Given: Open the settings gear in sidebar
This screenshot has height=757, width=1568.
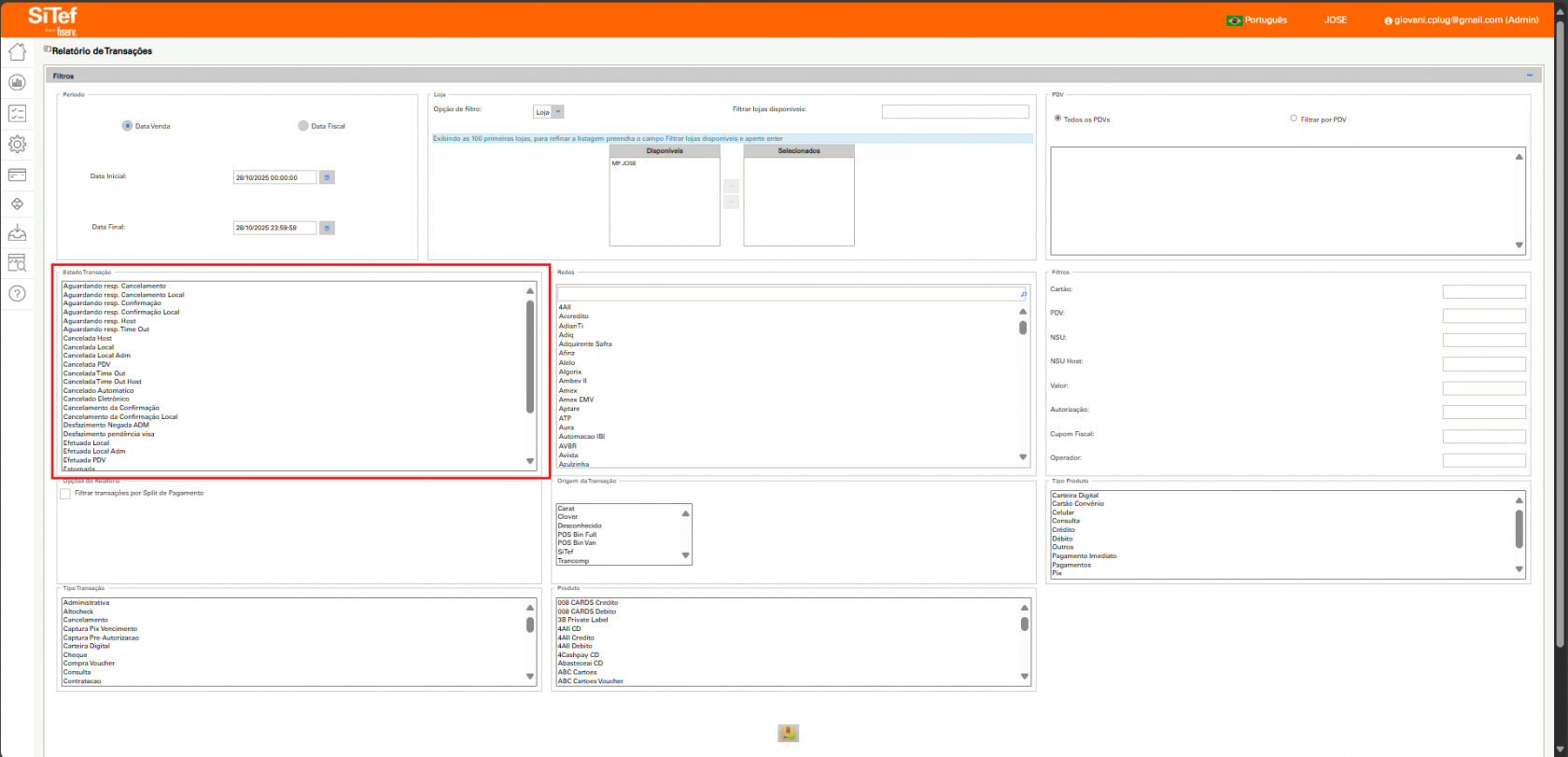Looking at the screenshot, I should coord(17,144).
